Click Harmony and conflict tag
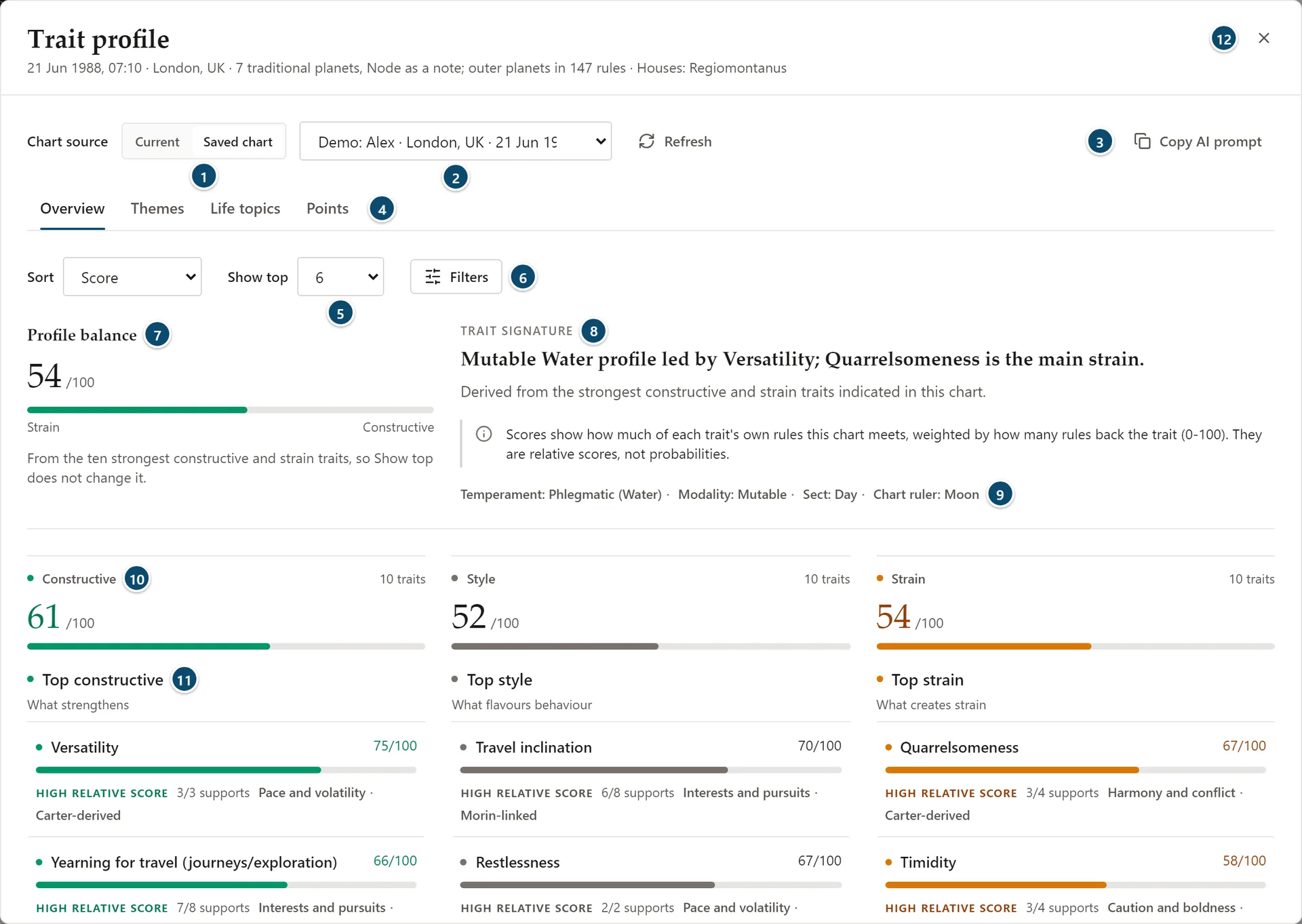 [x=1171, y=792]
